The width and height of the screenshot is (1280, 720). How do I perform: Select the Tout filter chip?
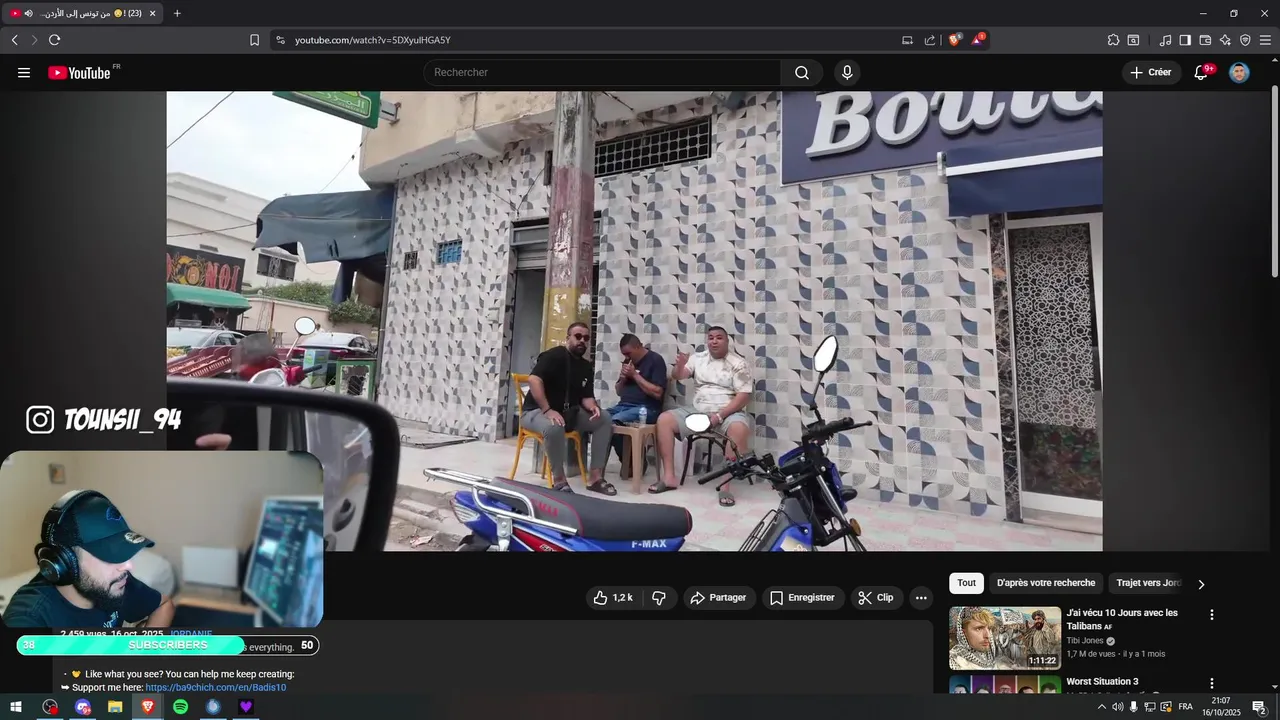(966, 583)
